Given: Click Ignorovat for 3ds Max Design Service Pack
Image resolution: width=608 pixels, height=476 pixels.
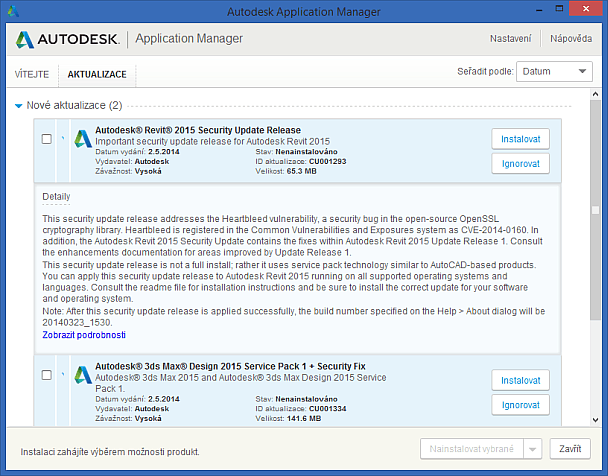Looking at the screenshot, I should [520, 405].
